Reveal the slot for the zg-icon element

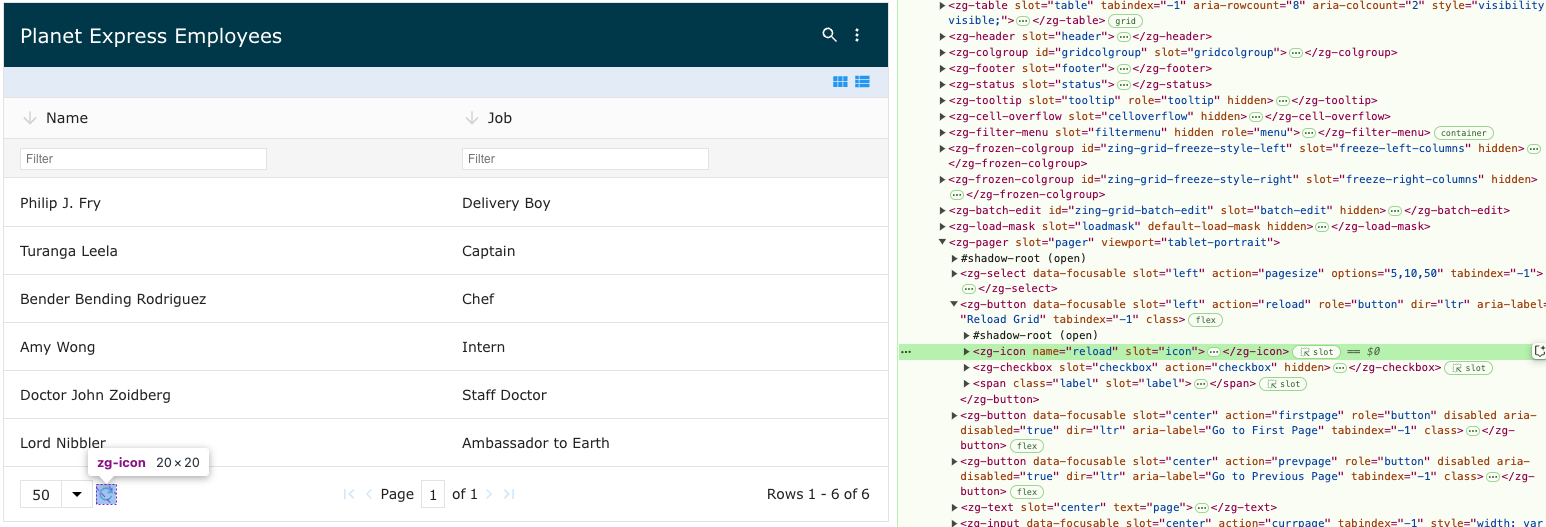point(1316,352)
